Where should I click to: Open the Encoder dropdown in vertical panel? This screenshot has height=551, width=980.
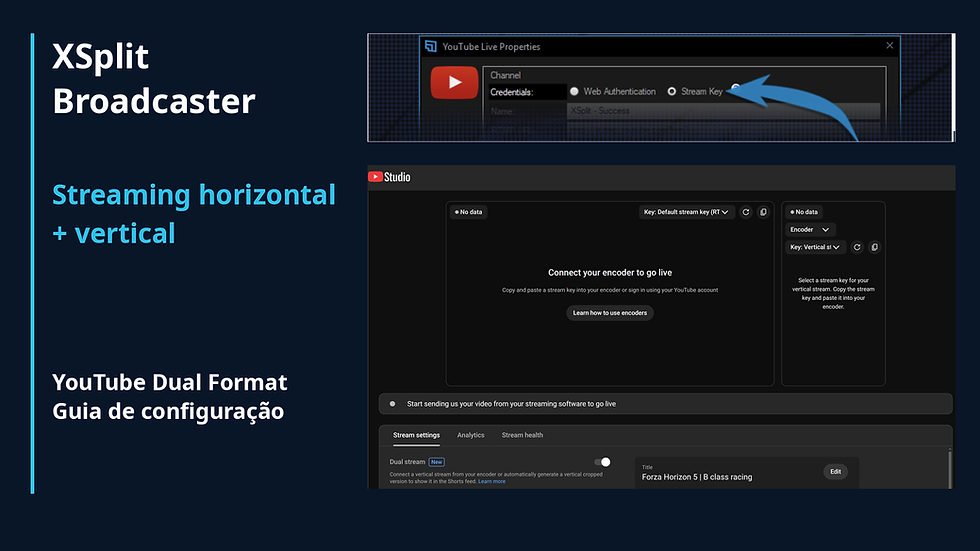tap(810, 230)
